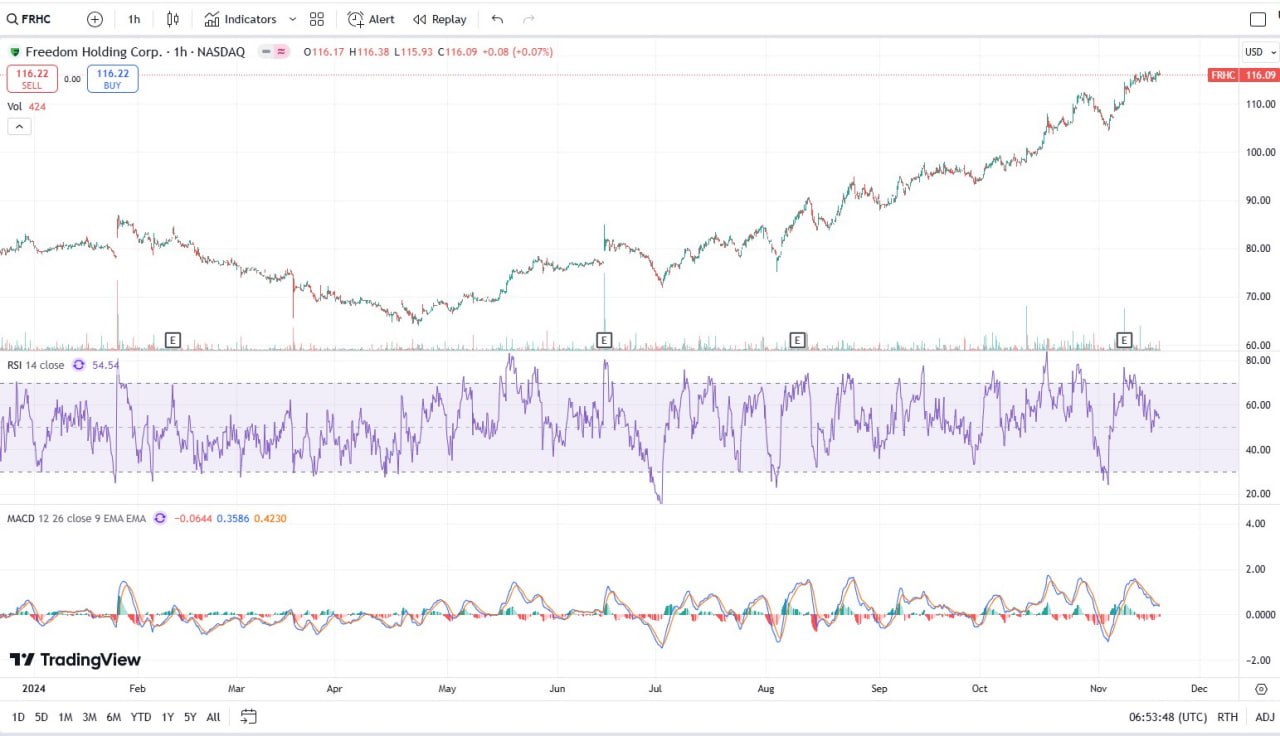Expand the Indicators favorites dropdown arrow
The image size is (1280, 736).
[x=292, y=19]
